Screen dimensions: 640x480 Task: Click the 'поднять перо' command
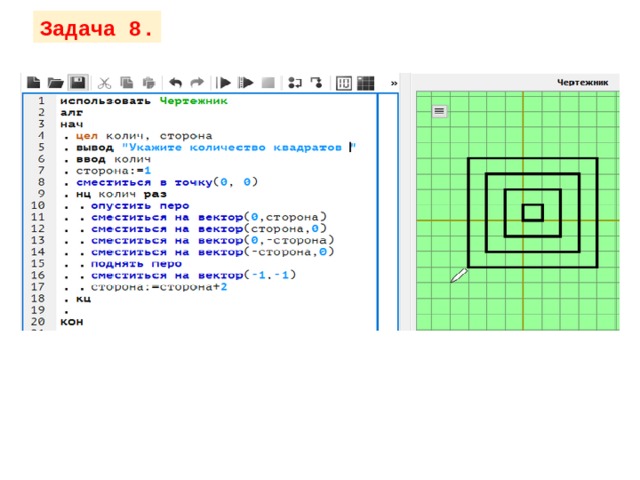[136, 264]
